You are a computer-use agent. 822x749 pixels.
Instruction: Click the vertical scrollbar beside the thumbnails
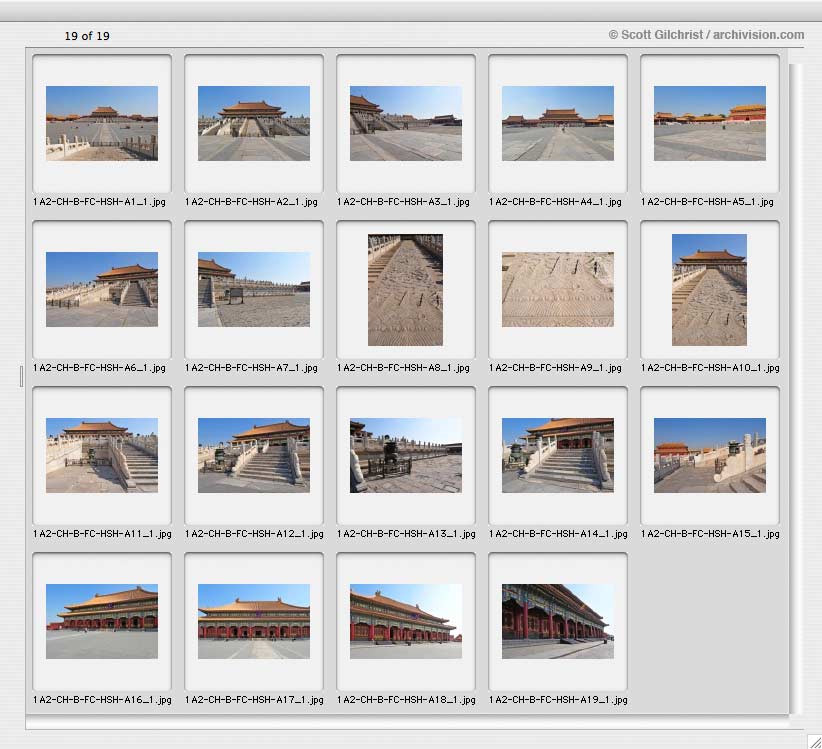click(795, 388)
